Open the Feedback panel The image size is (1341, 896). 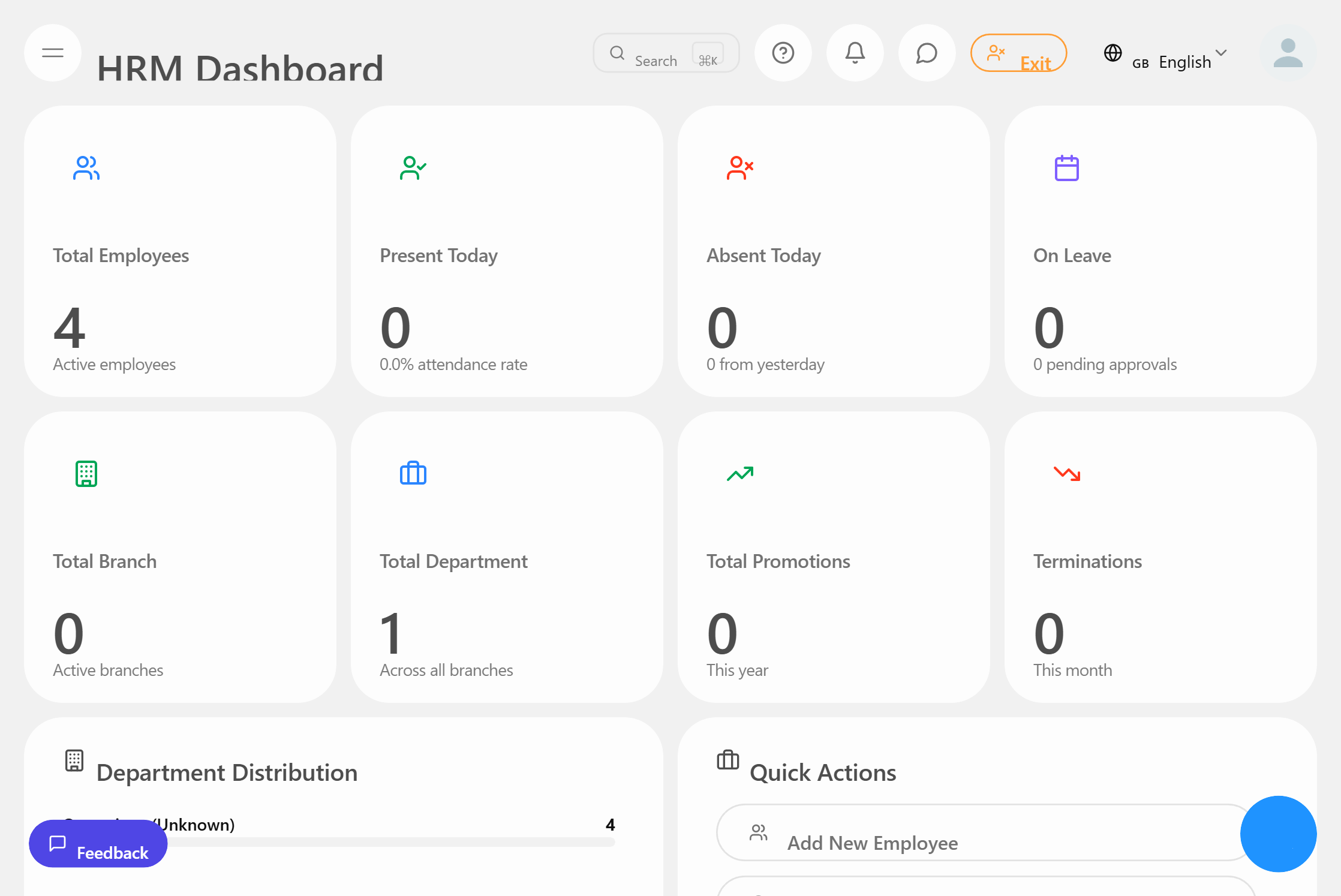[98, 844]
